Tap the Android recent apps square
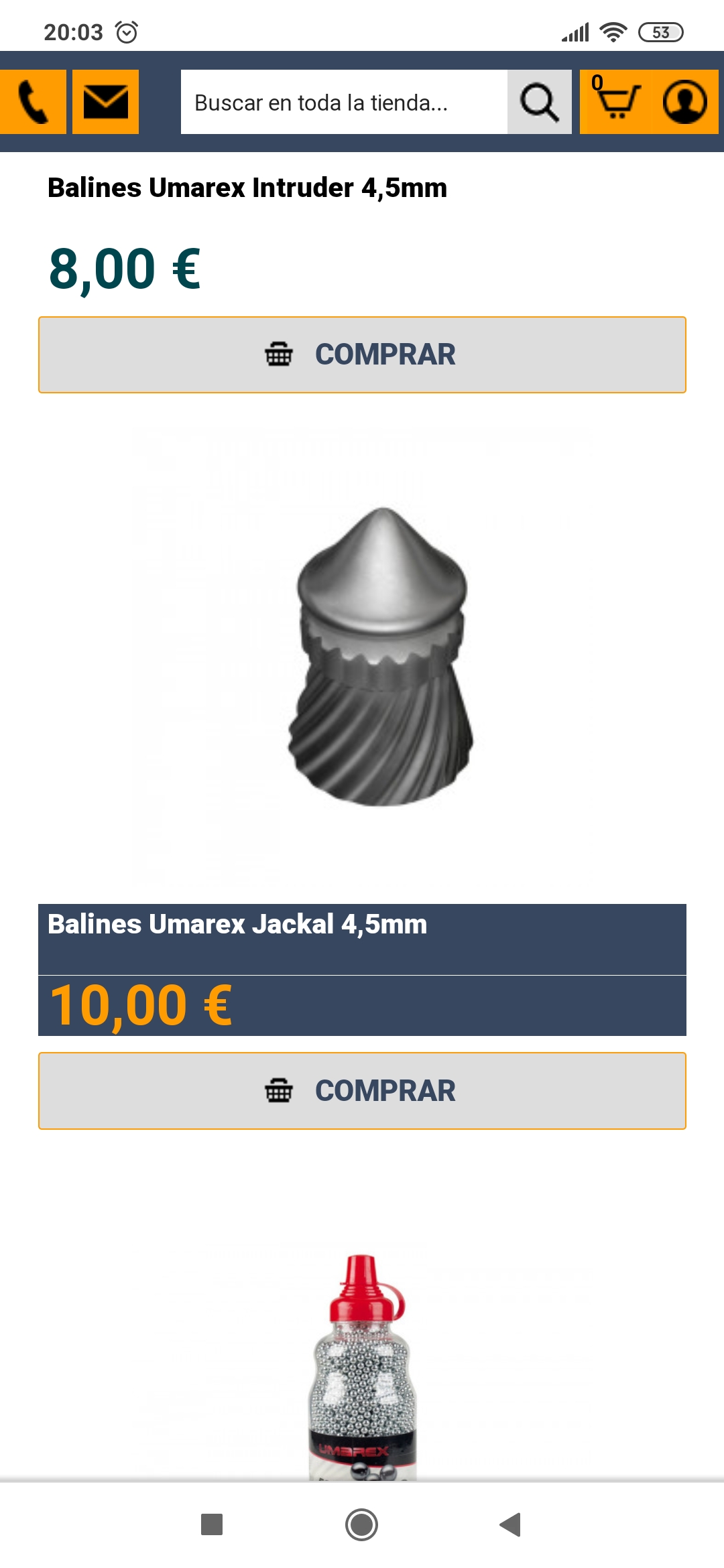This screenshot has height=1568, width=724. [212, 1524]
